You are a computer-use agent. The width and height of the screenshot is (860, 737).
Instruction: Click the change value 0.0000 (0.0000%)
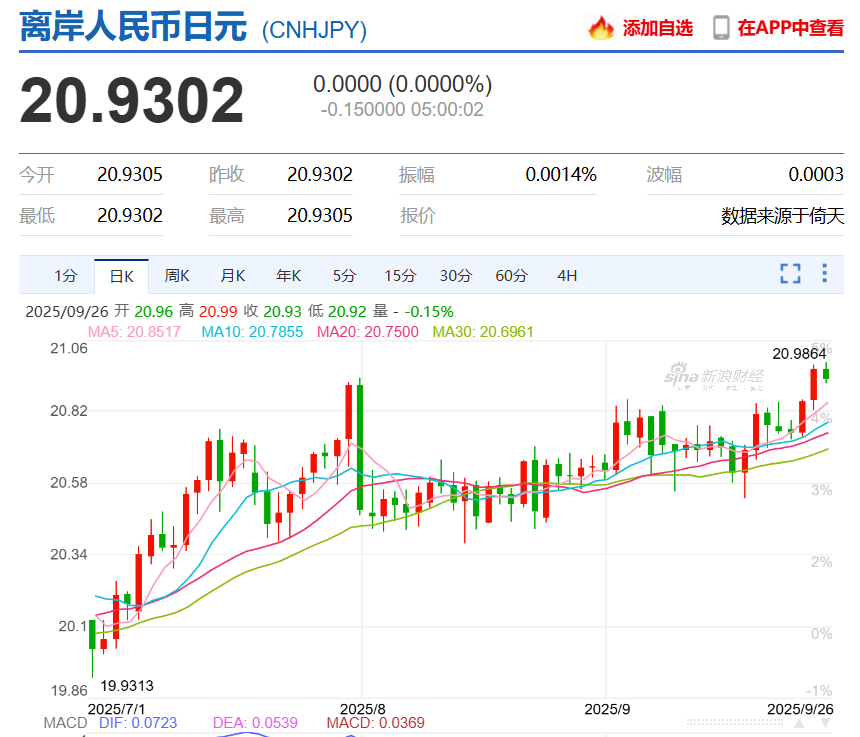click(403, 84)
